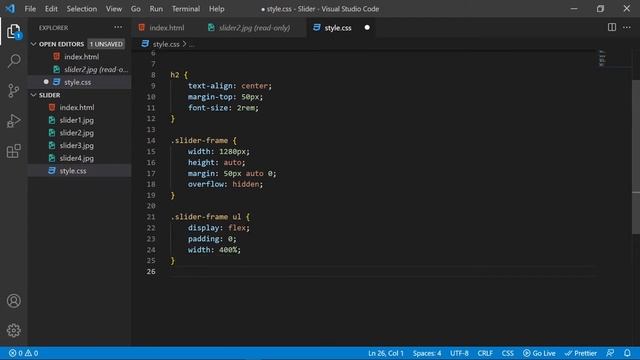Click line number 14 in gutter
The height and width of the screenshot is (360, 640).
pyautogui.click(x=151, y=140)
